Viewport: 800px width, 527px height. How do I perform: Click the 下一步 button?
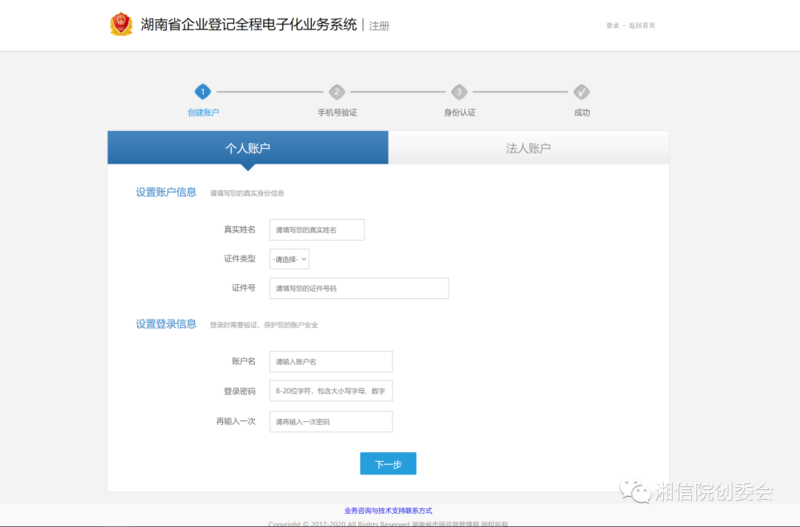coord(388,464)
